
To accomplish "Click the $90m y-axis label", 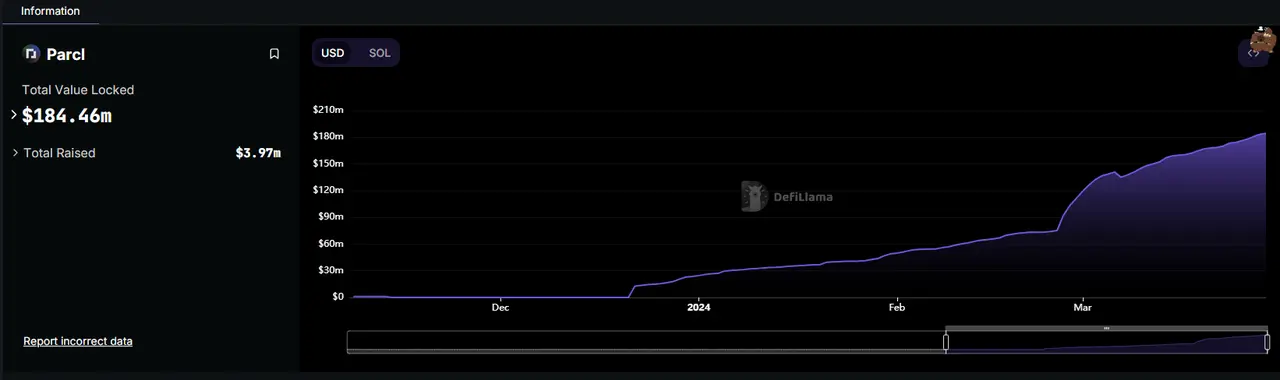I will click(x=331, y=216).
